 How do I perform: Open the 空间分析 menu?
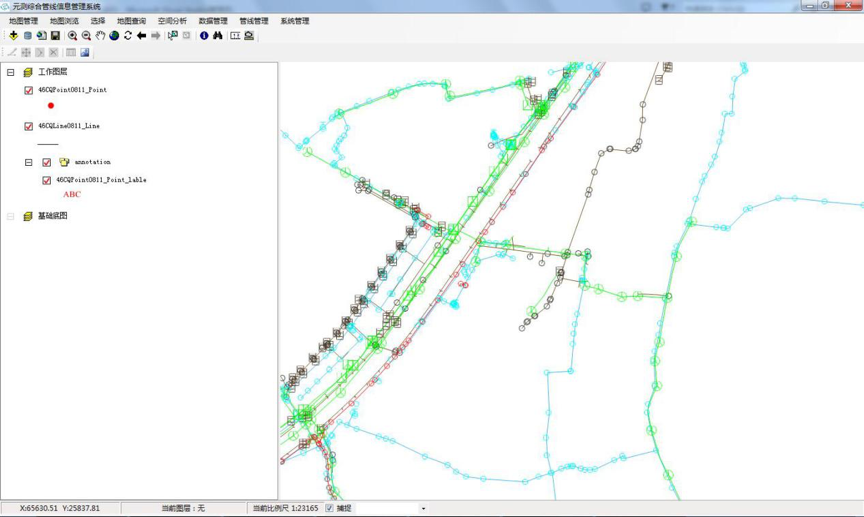[x=172, y=21]
